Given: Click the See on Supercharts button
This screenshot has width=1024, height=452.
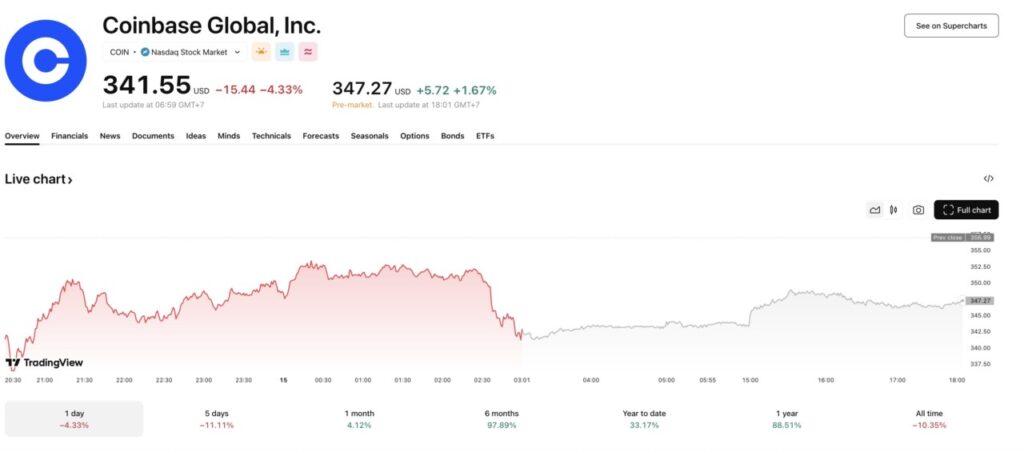Looking at the screenshot, I should 950,26.
